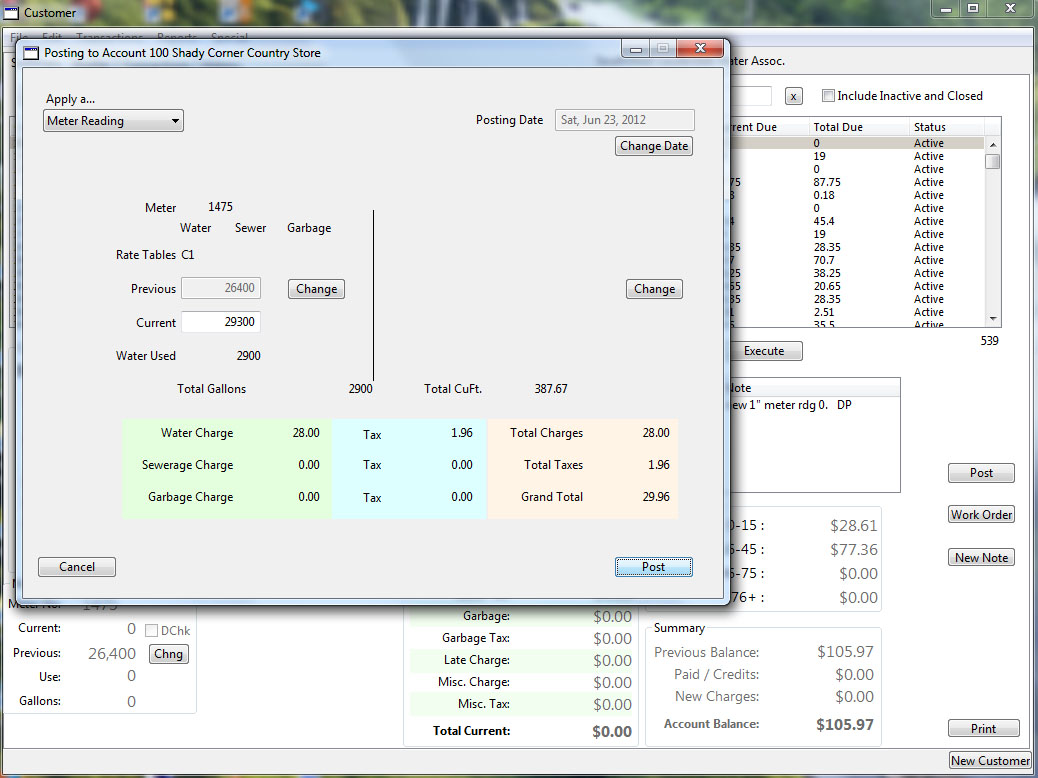Cancel the meter reading posting
This screenshot has width=1038, height=778.
coord(77,567)
